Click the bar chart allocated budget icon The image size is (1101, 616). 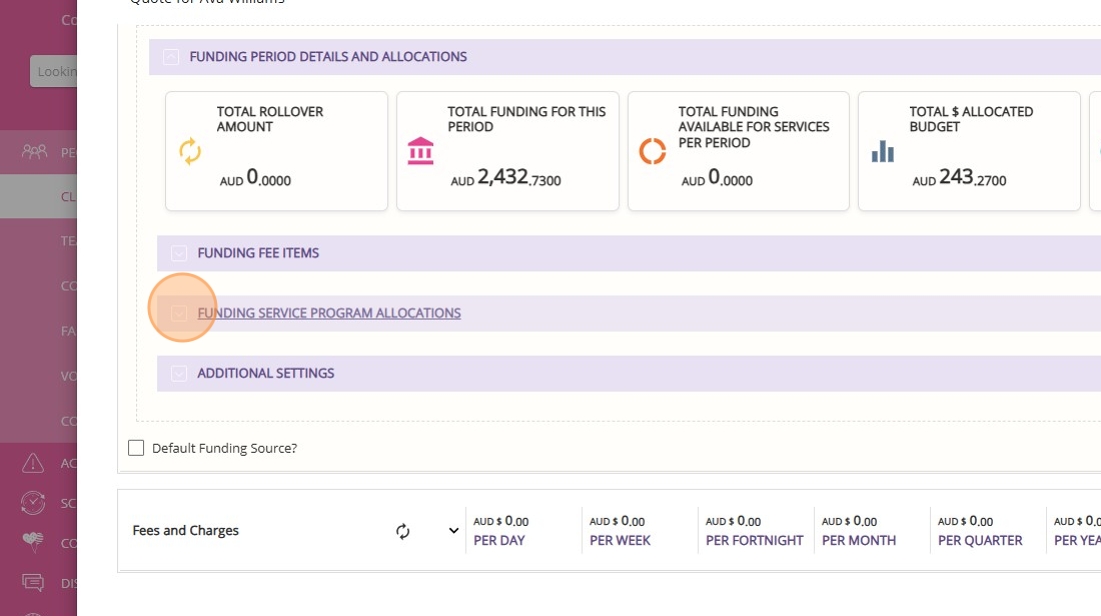click(x=882, y=151)
